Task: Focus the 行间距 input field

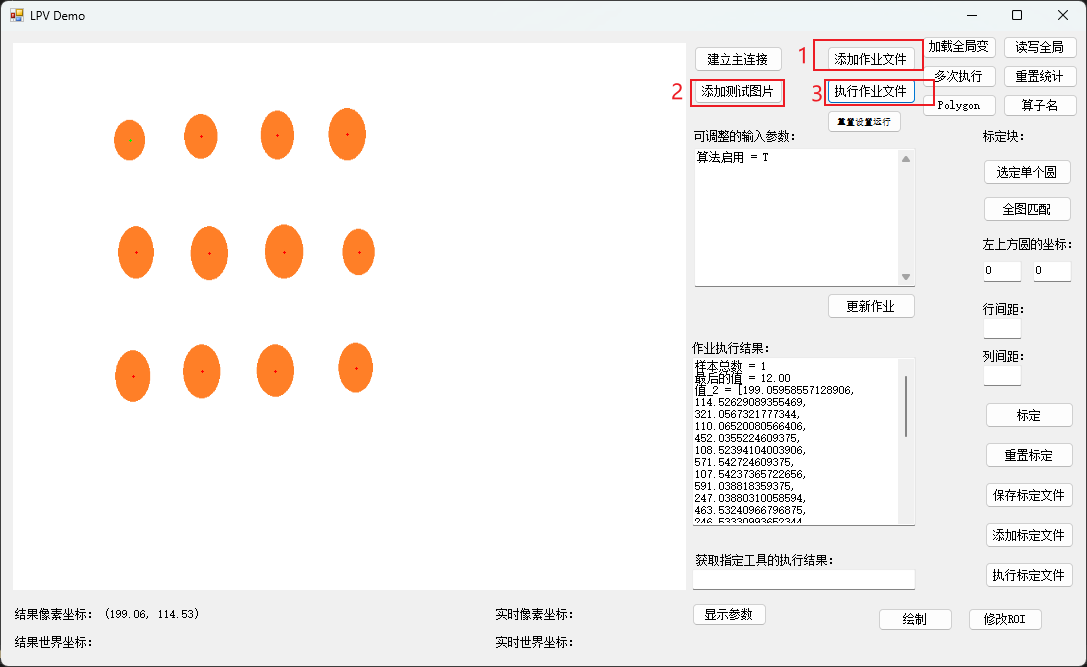Action: 1002,328
